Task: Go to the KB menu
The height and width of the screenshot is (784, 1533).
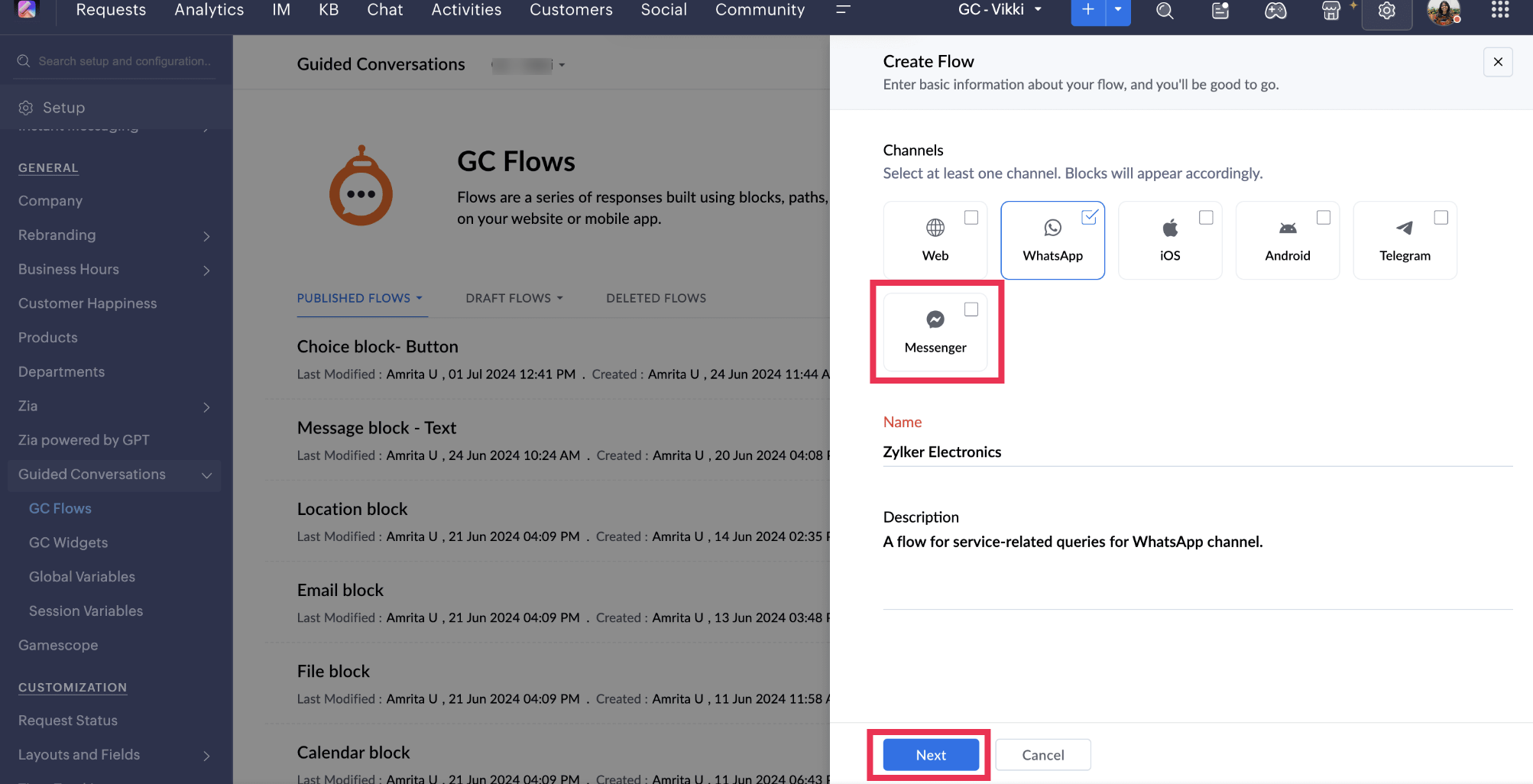Action: pyautogui.click(x=329, y=10)
